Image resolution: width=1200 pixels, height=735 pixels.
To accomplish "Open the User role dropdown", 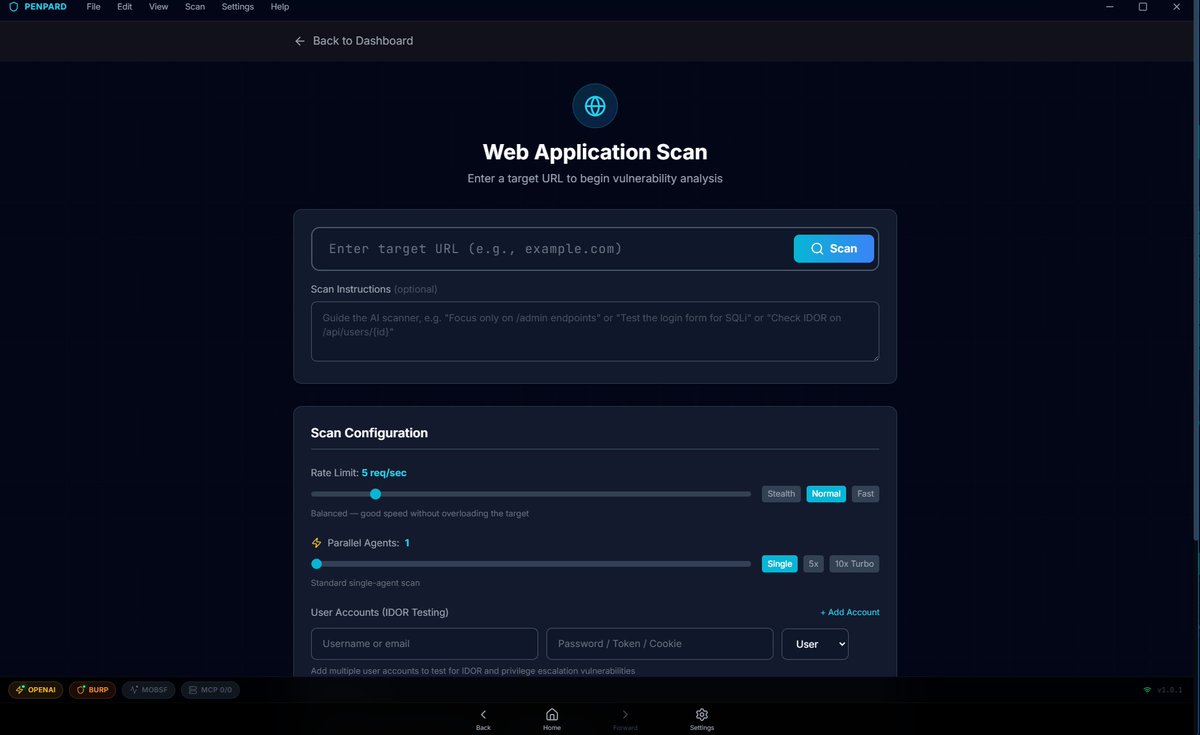I will (x=815, y=644).
